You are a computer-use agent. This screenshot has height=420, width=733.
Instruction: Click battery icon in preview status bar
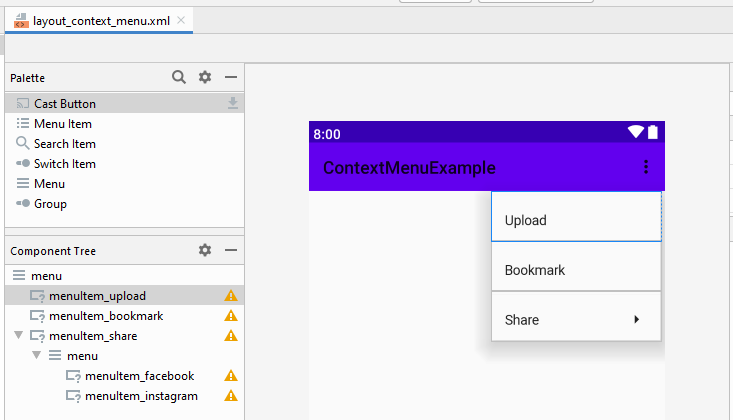point(653,132)
